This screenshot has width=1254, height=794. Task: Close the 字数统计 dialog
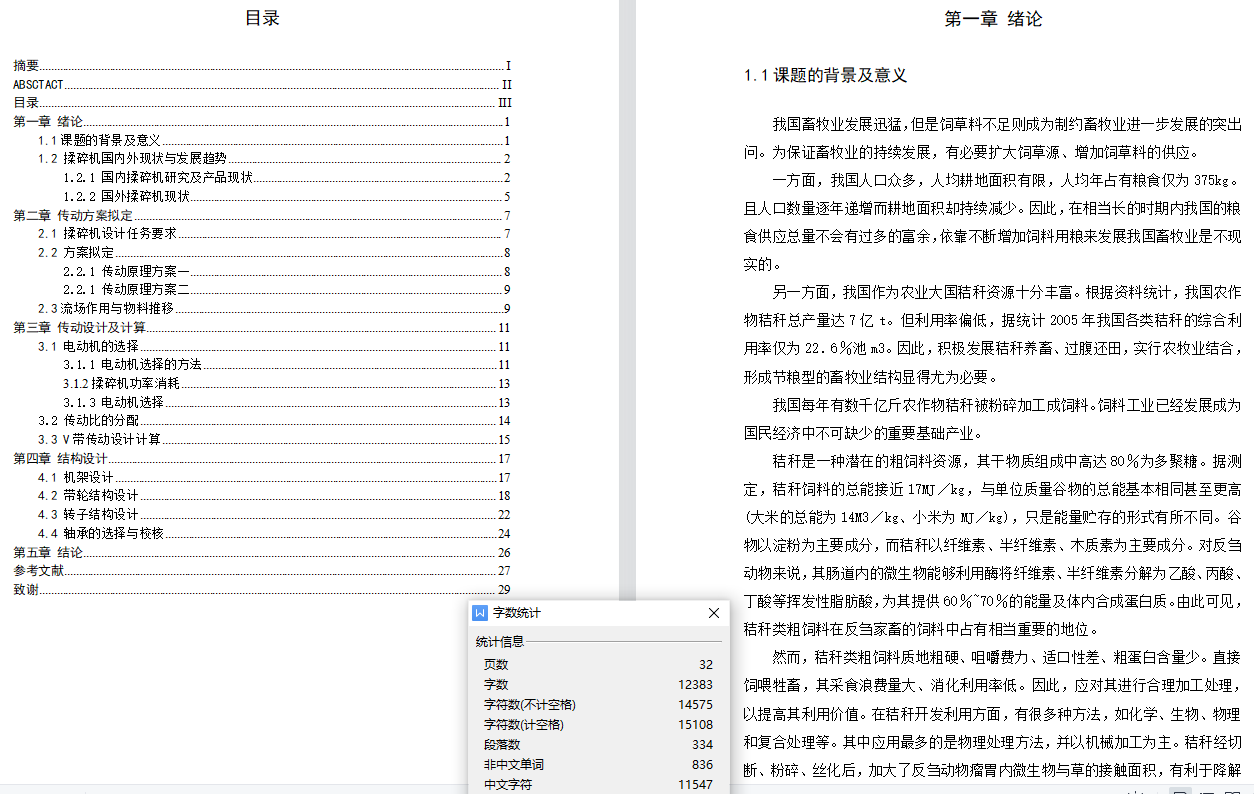[x=713, y=612]
